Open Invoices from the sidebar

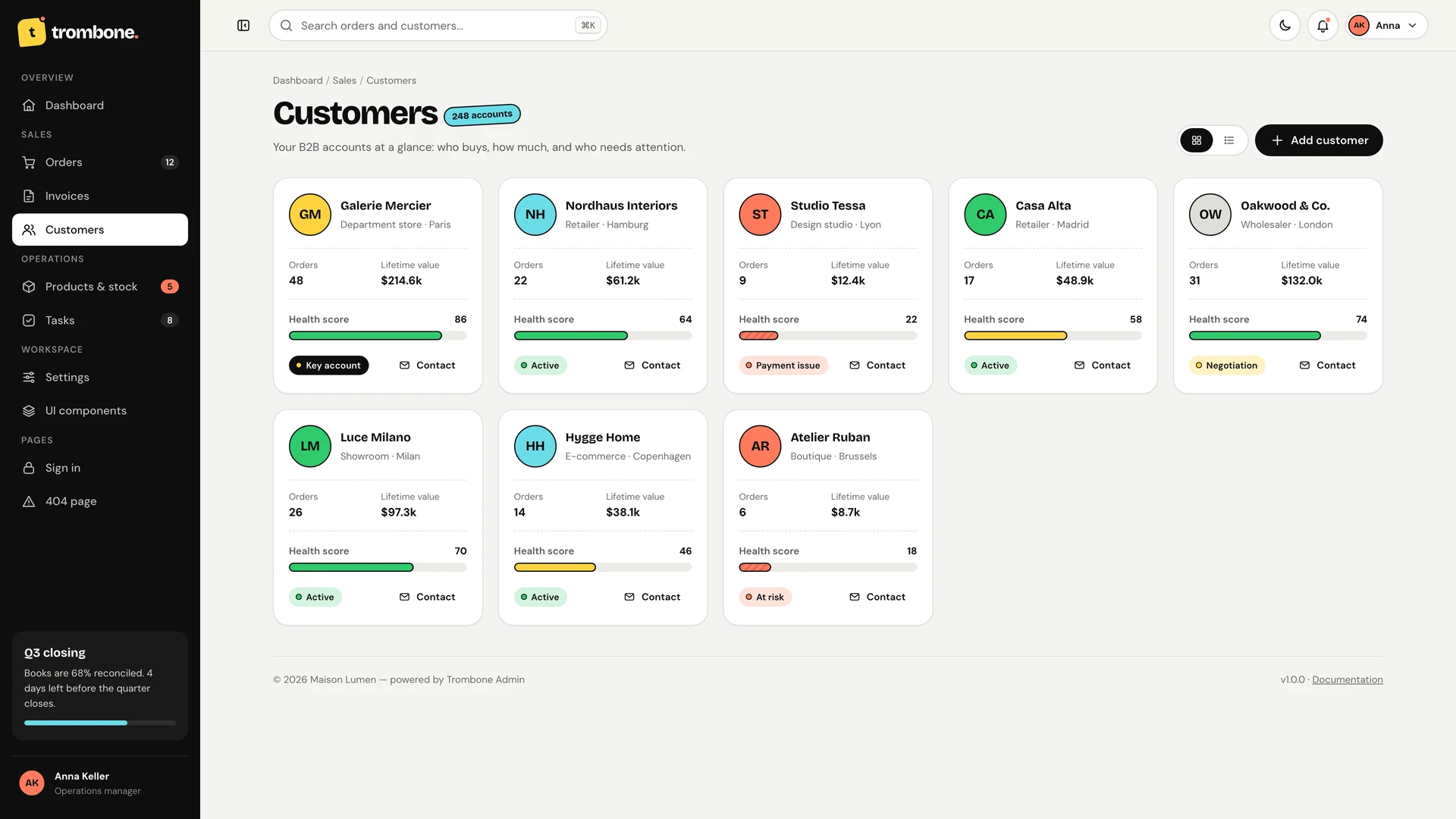tap(100, 196)
